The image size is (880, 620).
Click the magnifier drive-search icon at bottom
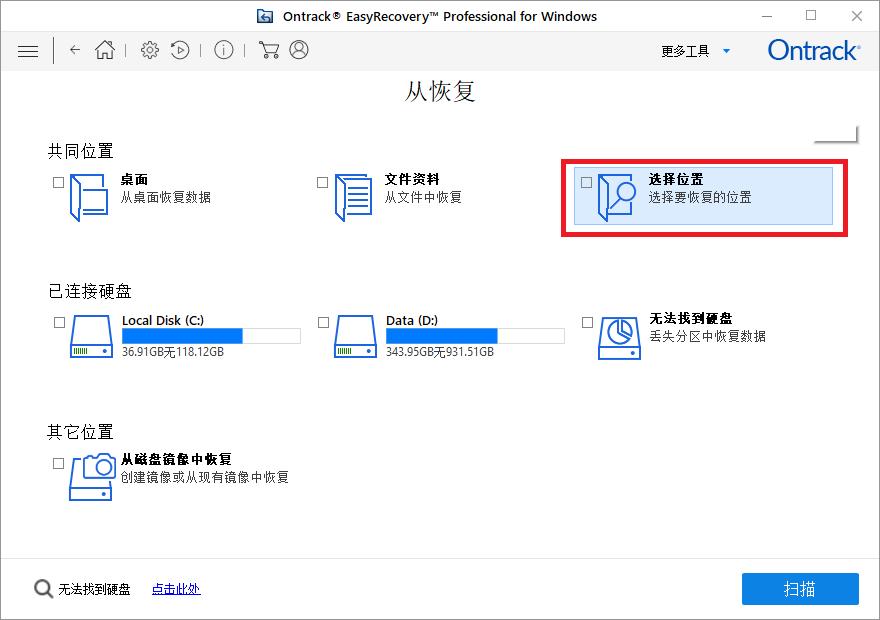[x=44, y=589]
